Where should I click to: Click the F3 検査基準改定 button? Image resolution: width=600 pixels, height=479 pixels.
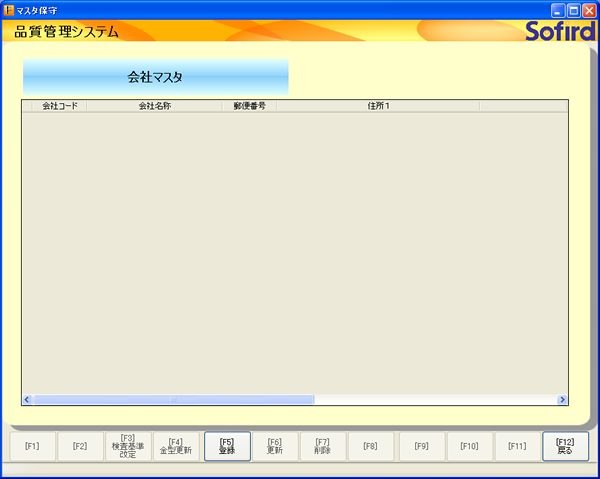(x=128, y=446)
